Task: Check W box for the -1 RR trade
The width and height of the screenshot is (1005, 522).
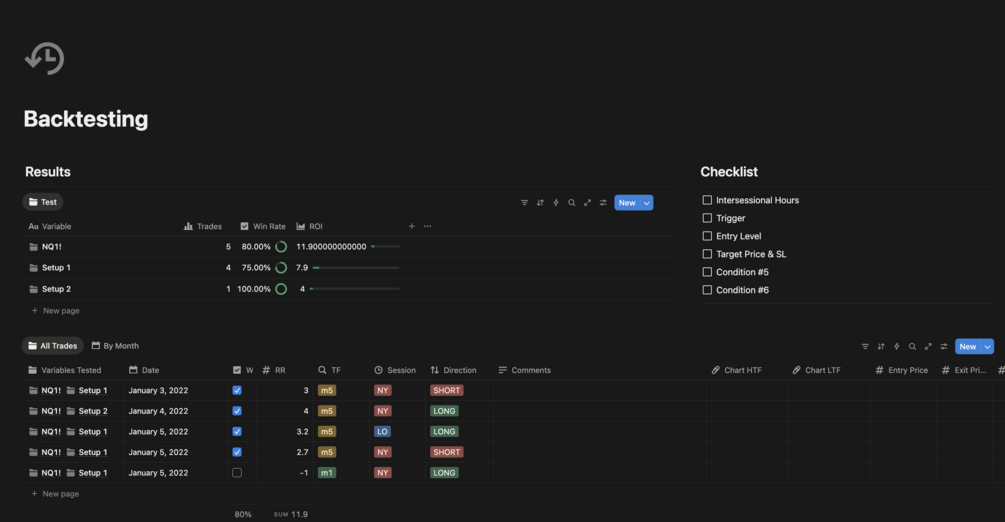Action: (237, 473)
